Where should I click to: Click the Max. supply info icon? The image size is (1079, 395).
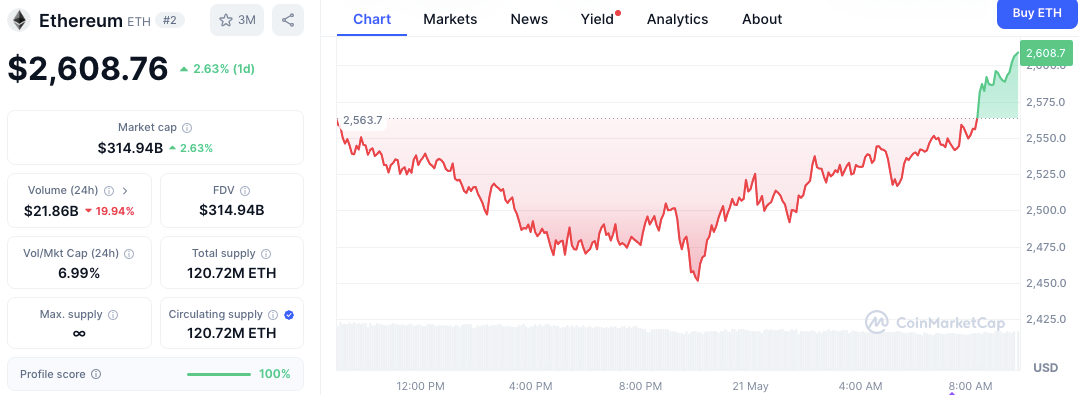[x=113, y=315]
